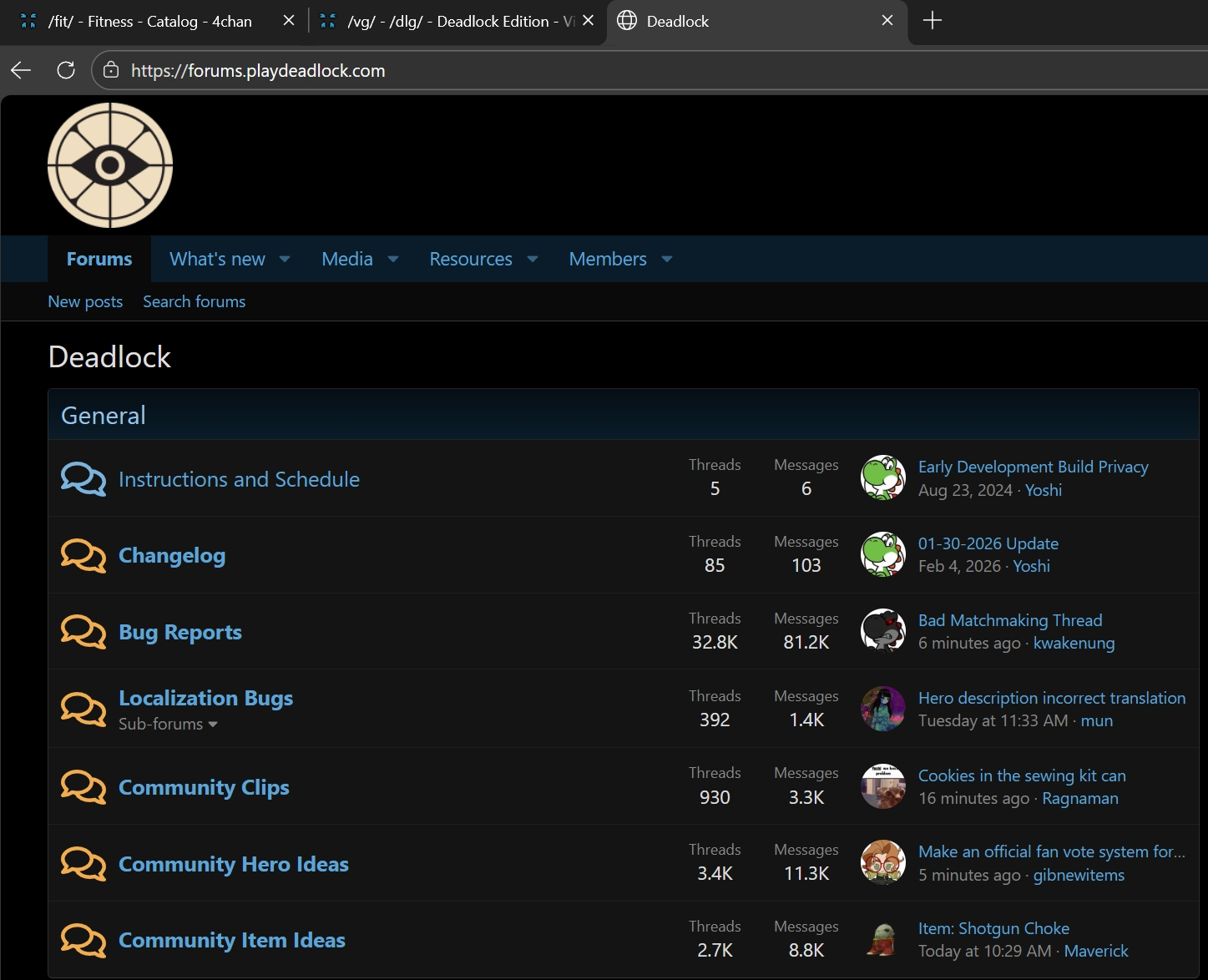Open the What's new menu item
This screenshot has height=980, width=1208.
217,259
